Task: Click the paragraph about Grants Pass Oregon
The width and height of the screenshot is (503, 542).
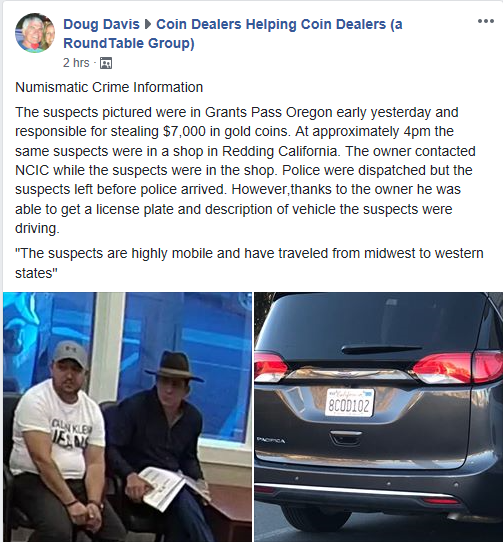Action: click(x=245, y=170)
